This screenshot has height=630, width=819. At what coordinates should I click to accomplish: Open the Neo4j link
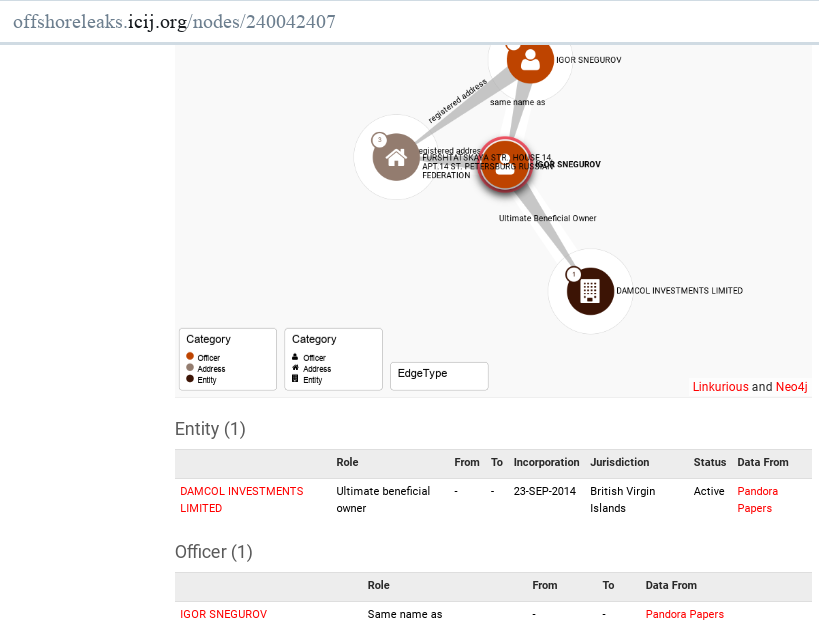tap(791, 387)
